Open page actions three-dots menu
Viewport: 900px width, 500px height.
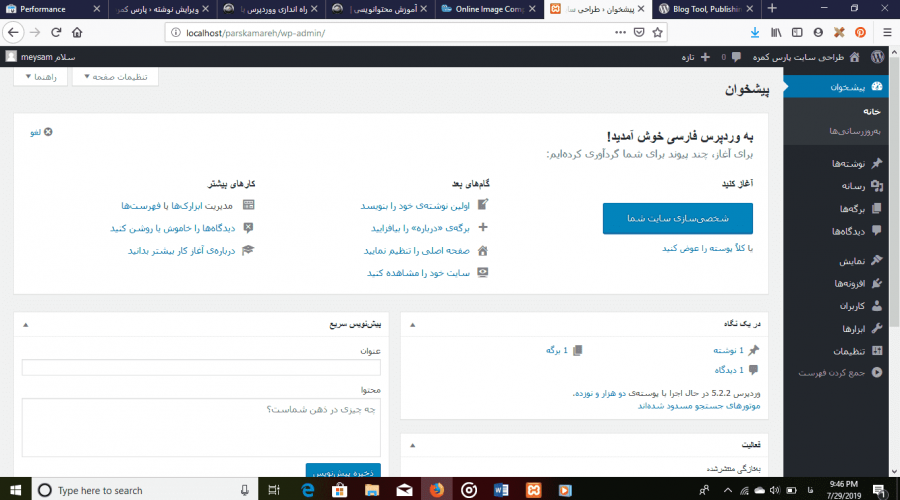[x=620, y=33]
